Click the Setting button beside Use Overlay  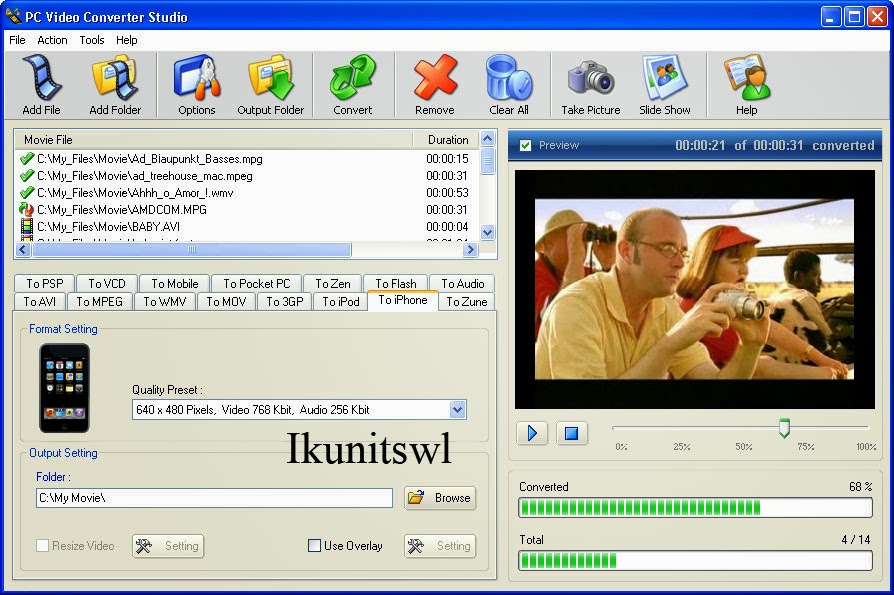pyautogui.click(x=440, y=546)
